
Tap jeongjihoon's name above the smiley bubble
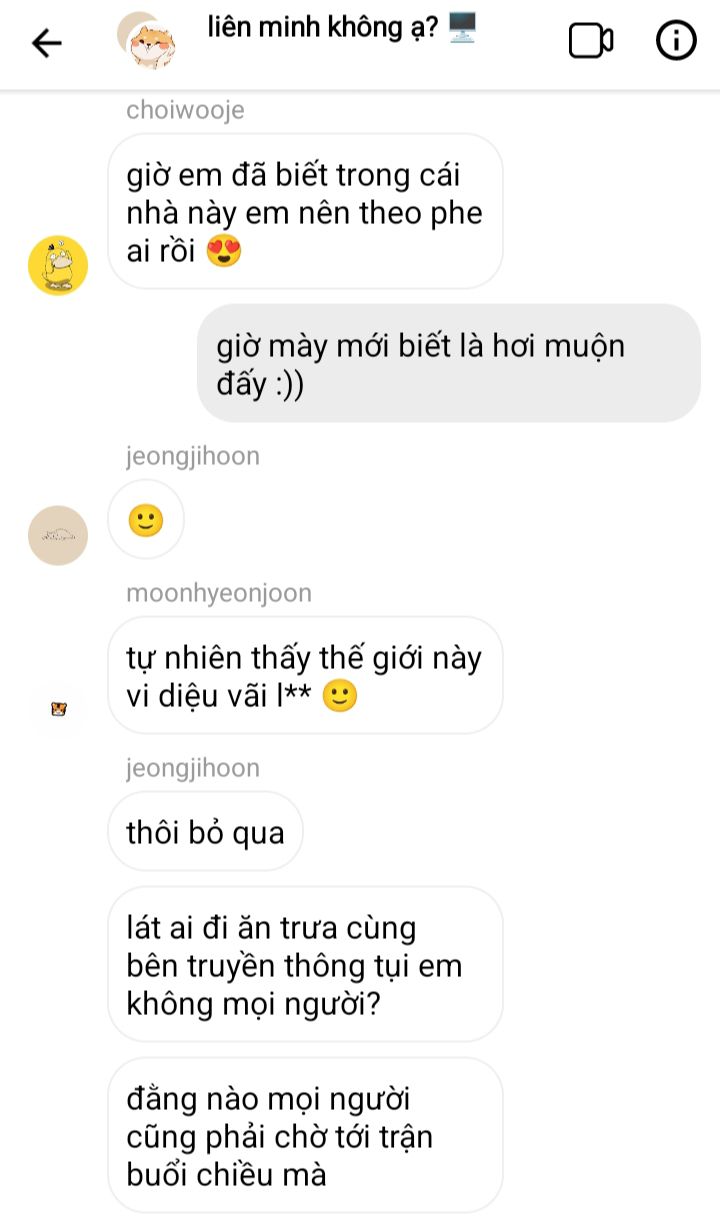click(193, 457)
